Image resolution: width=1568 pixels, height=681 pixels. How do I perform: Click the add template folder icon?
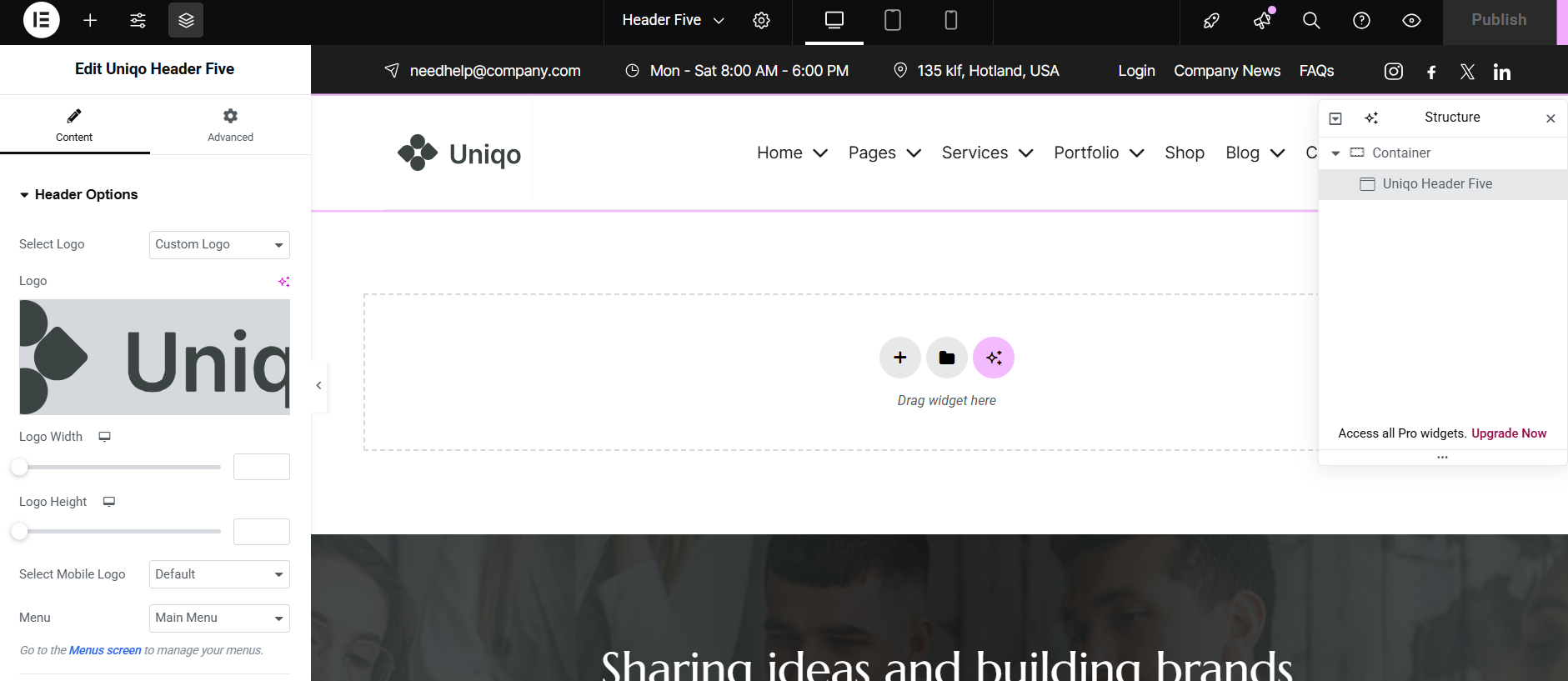pos(946,358)
